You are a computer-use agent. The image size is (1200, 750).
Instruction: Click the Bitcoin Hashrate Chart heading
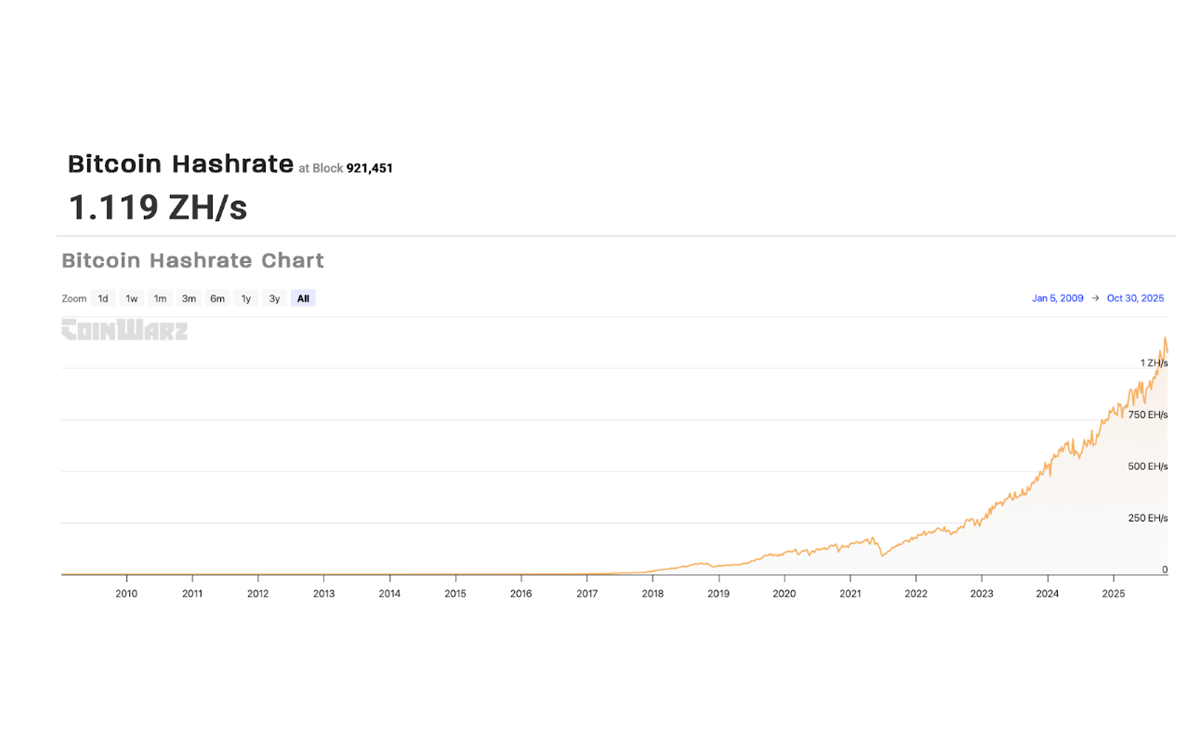[x=192, y=260]
